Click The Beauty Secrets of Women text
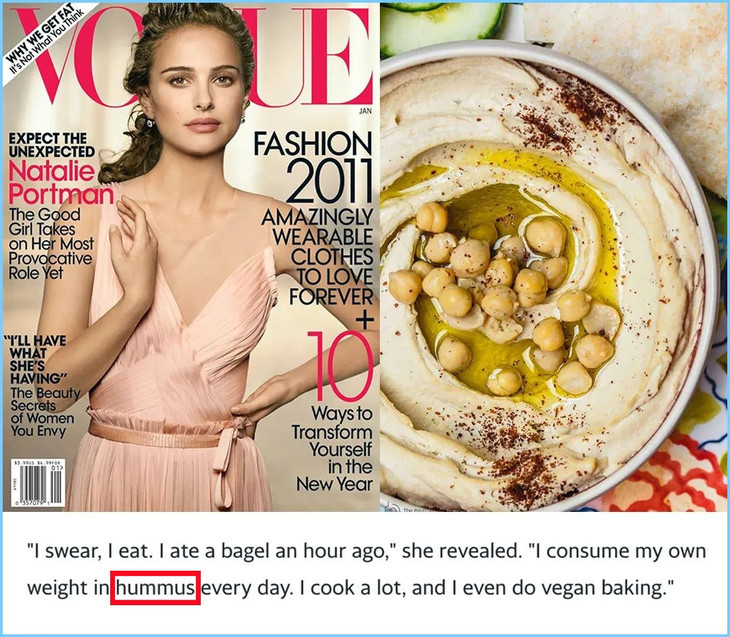The height and width of the screenshot is (637, 730). click(x=42, y=412)
